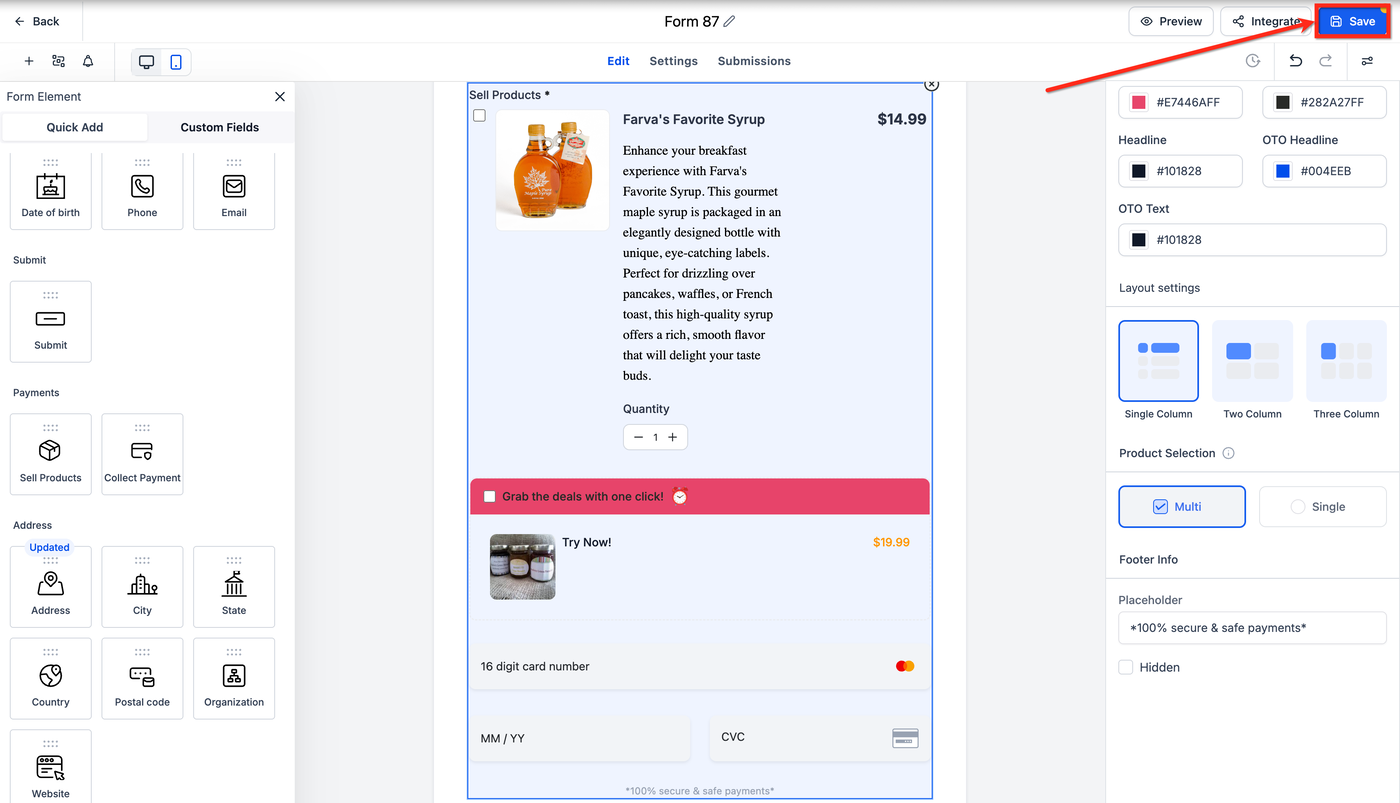Viewport: 1400px width, 803px height.
Task: Add the Collect Payment element
Action: tap(142, 454)
